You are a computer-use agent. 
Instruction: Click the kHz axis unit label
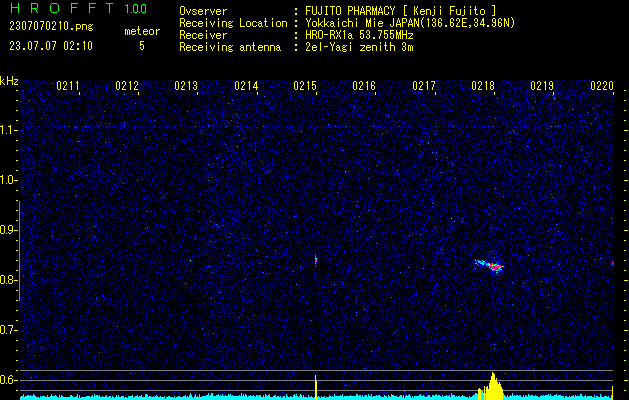pos(9,81)
